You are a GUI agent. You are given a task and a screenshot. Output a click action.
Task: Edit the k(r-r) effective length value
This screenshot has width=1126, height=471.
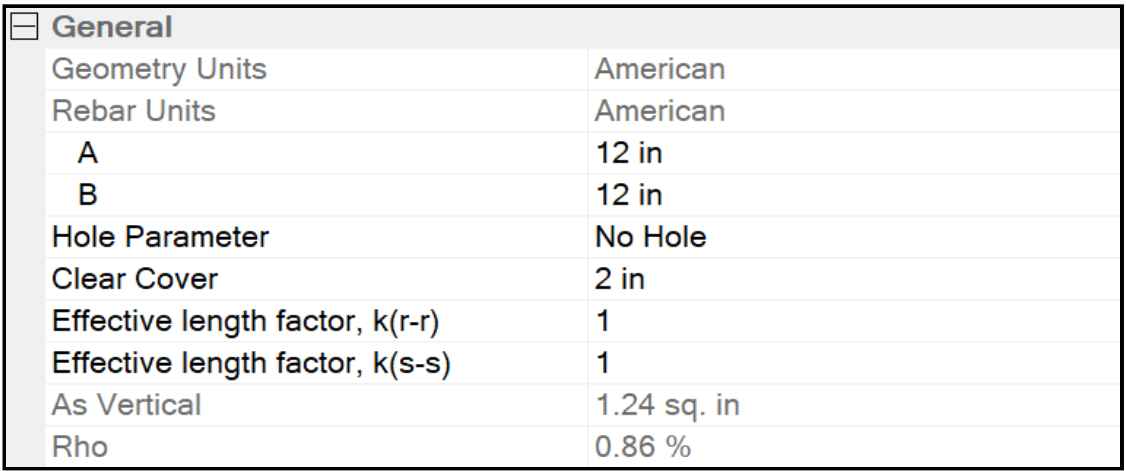601,322
